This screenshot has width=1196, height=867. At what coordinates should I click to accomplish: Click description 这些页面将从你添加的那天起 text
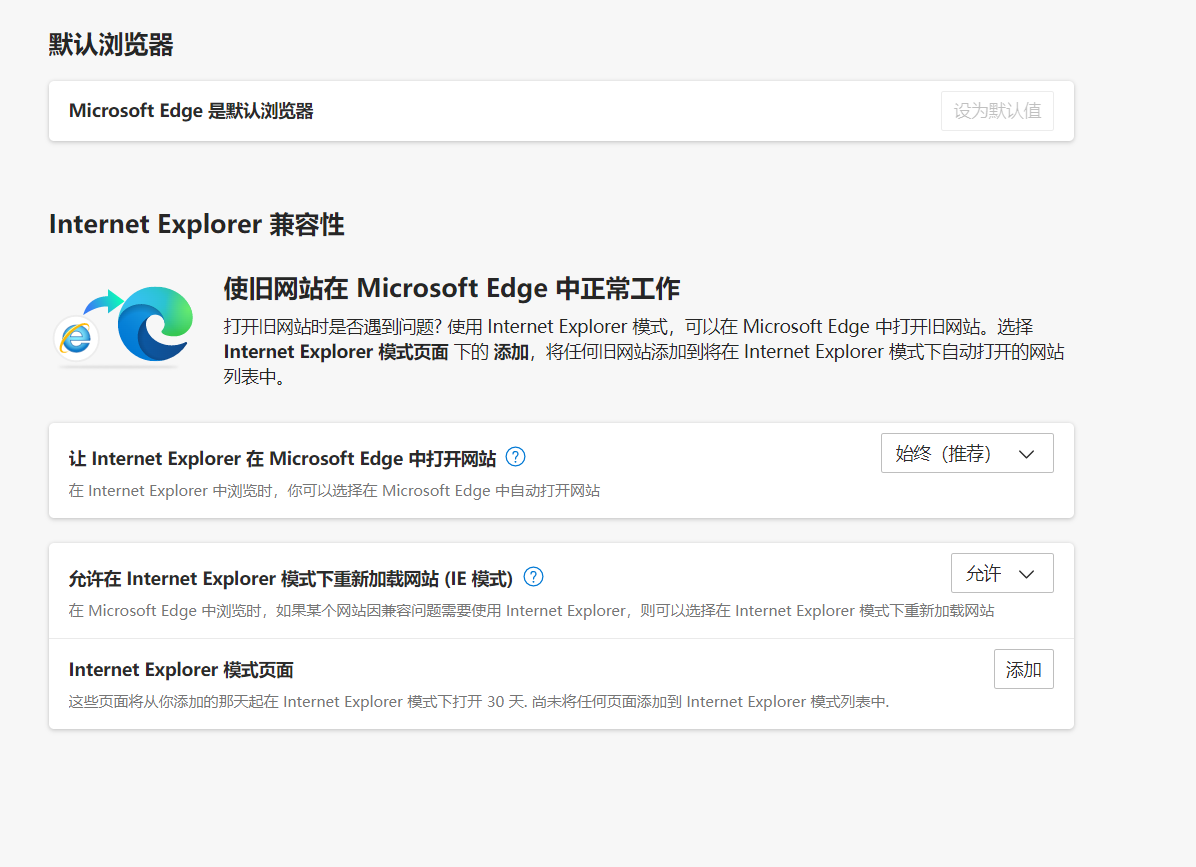tap(479, 702)
